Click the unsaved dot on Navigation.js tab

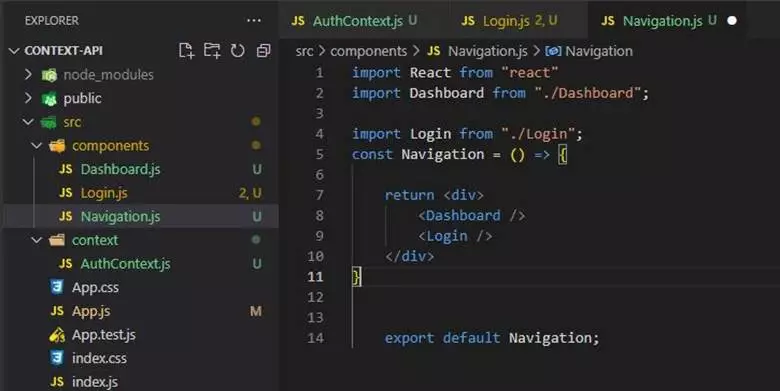(732, 21)
